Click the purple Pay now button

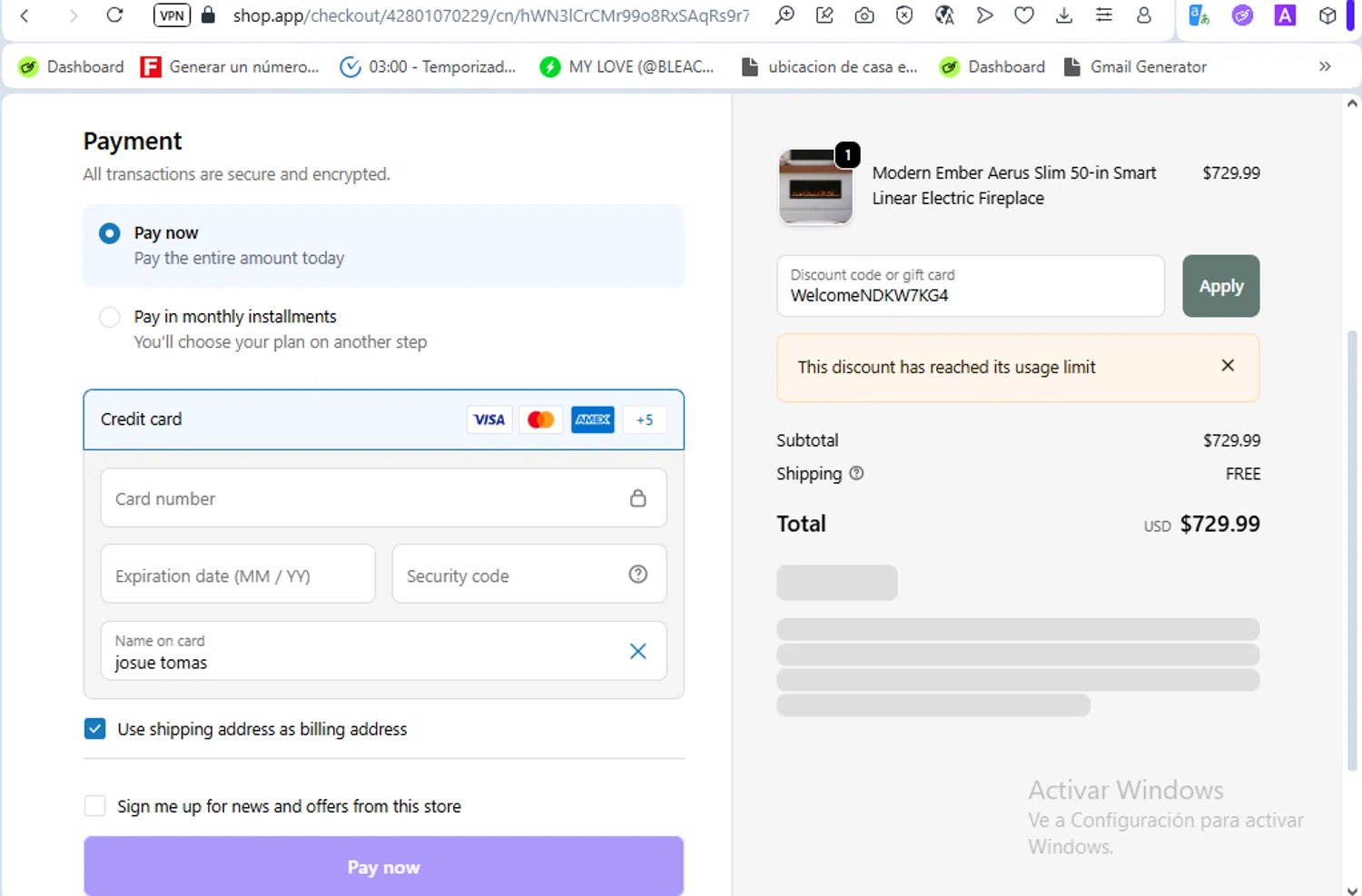tap(383, 866)
